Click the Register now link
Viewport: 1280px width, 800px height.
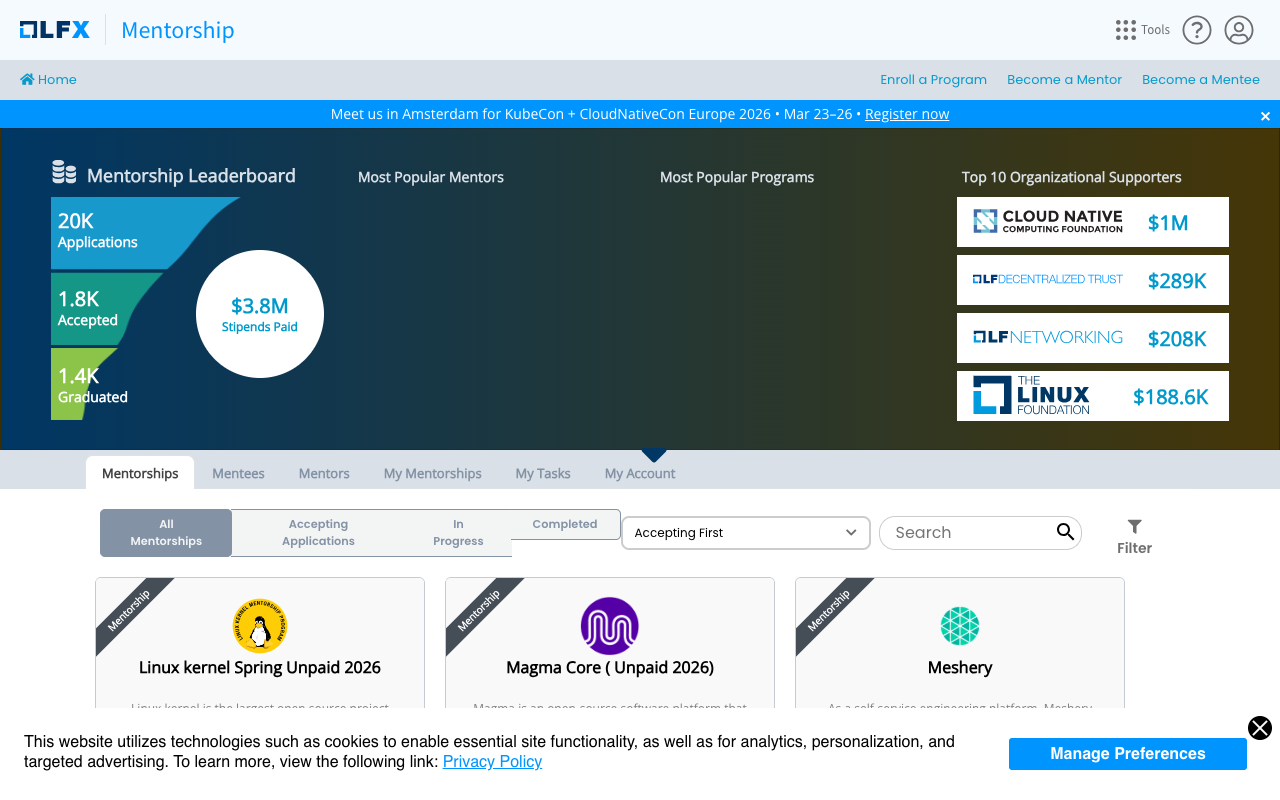pyautogui.click(x=906, y=114)
